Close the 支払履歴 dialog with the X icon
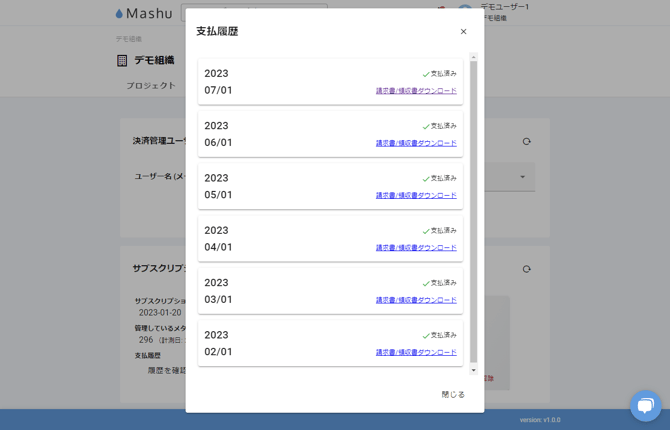 coord(463,32)
